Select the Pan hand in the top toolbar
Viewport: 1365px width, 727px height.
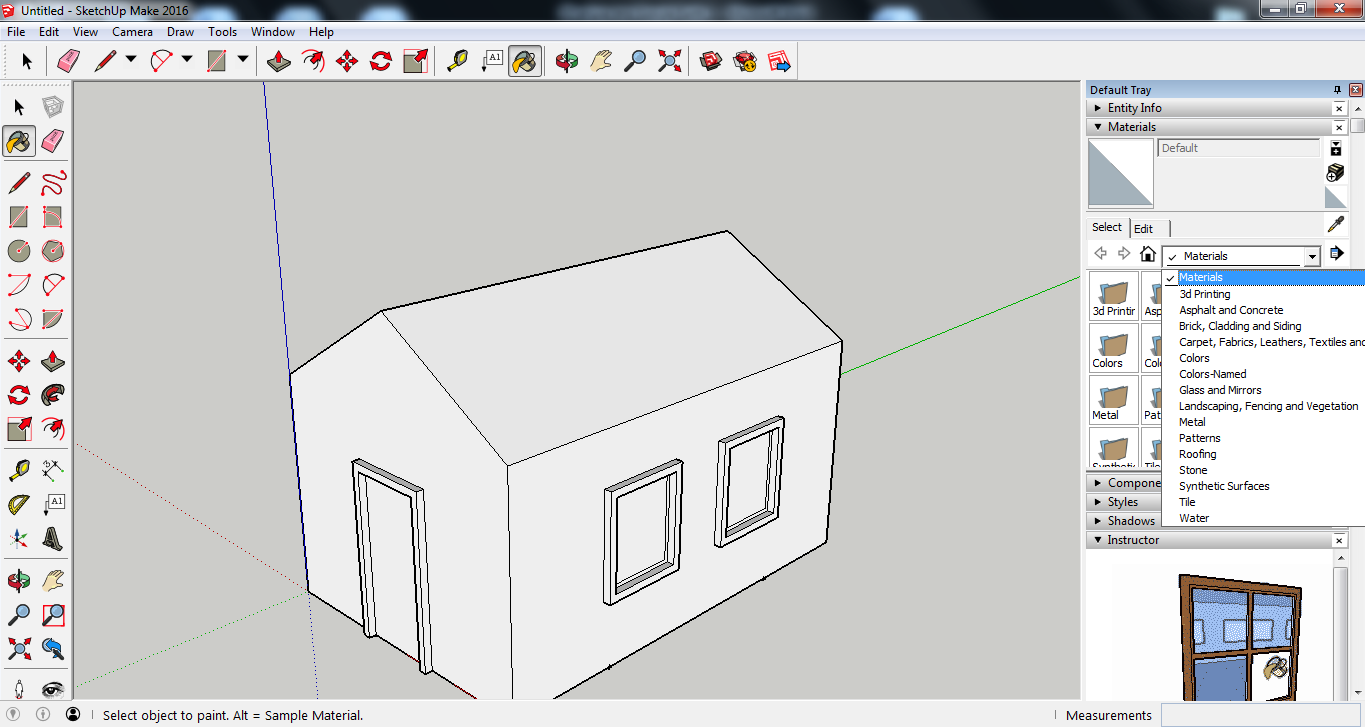click(601, 62)
